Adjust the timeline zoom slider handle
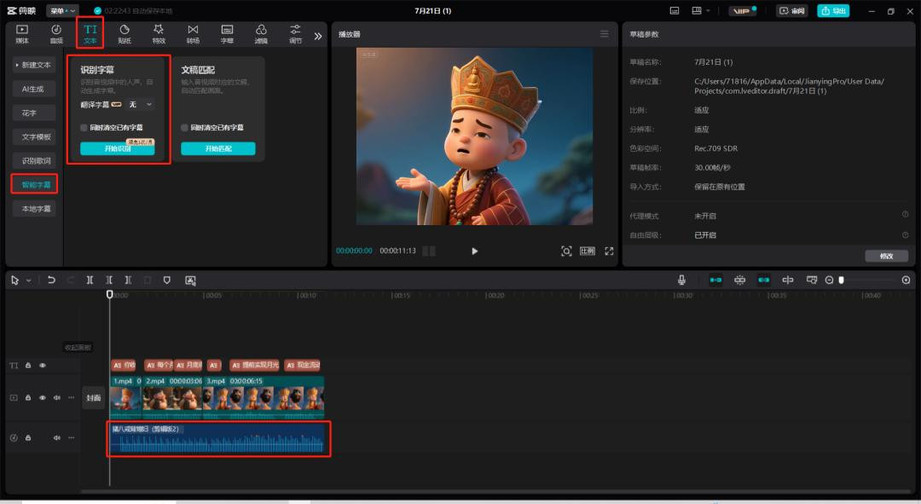921x504 pixels. [x=841, y=280]
